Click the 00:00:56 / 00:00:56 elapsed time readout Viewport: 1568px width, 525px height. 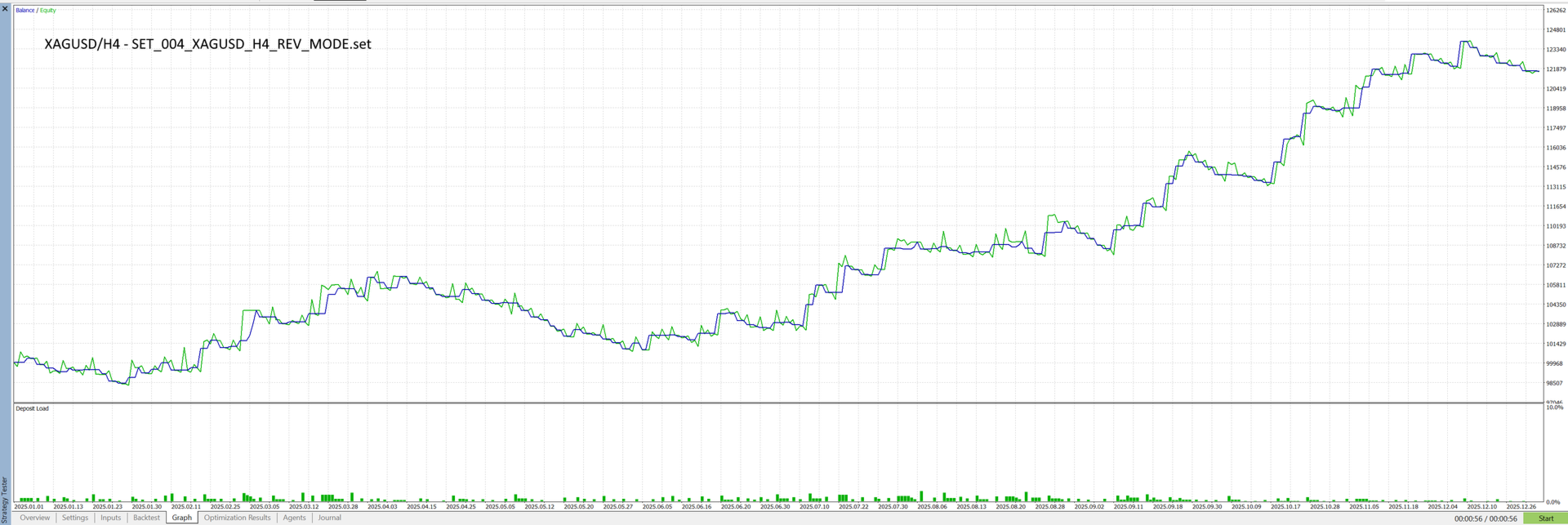pos(1486,518)
